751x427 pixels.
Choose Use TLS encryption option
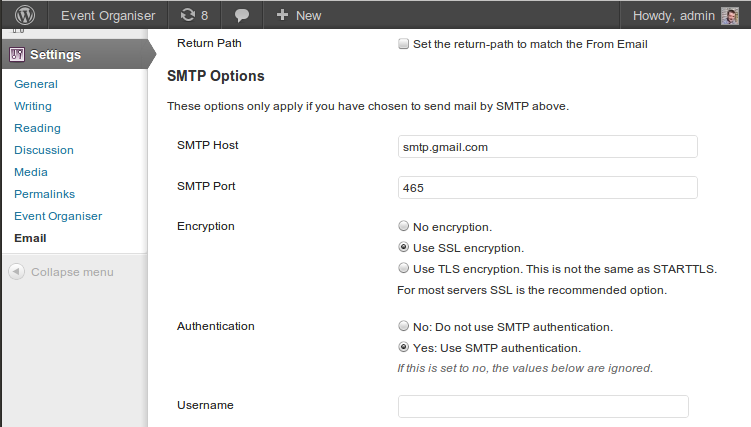pyautogui.click(x=403, y=268)
